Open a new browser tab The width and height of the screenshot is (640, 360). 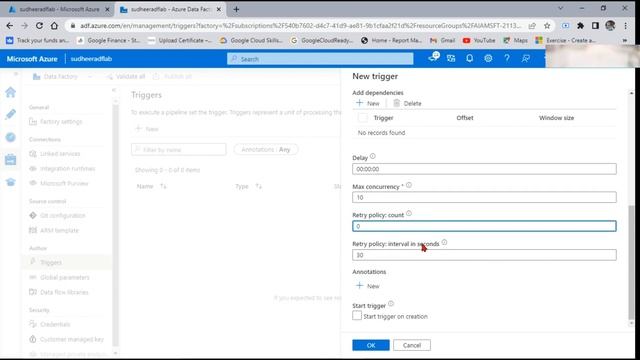236,9
